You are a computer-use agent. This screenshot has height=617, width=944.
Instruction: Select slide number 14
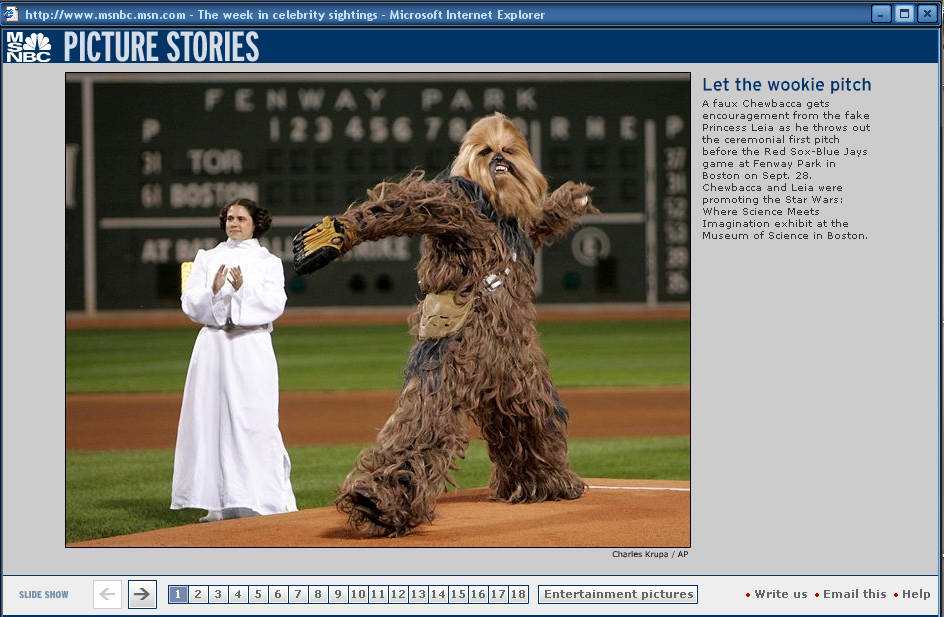438,594
